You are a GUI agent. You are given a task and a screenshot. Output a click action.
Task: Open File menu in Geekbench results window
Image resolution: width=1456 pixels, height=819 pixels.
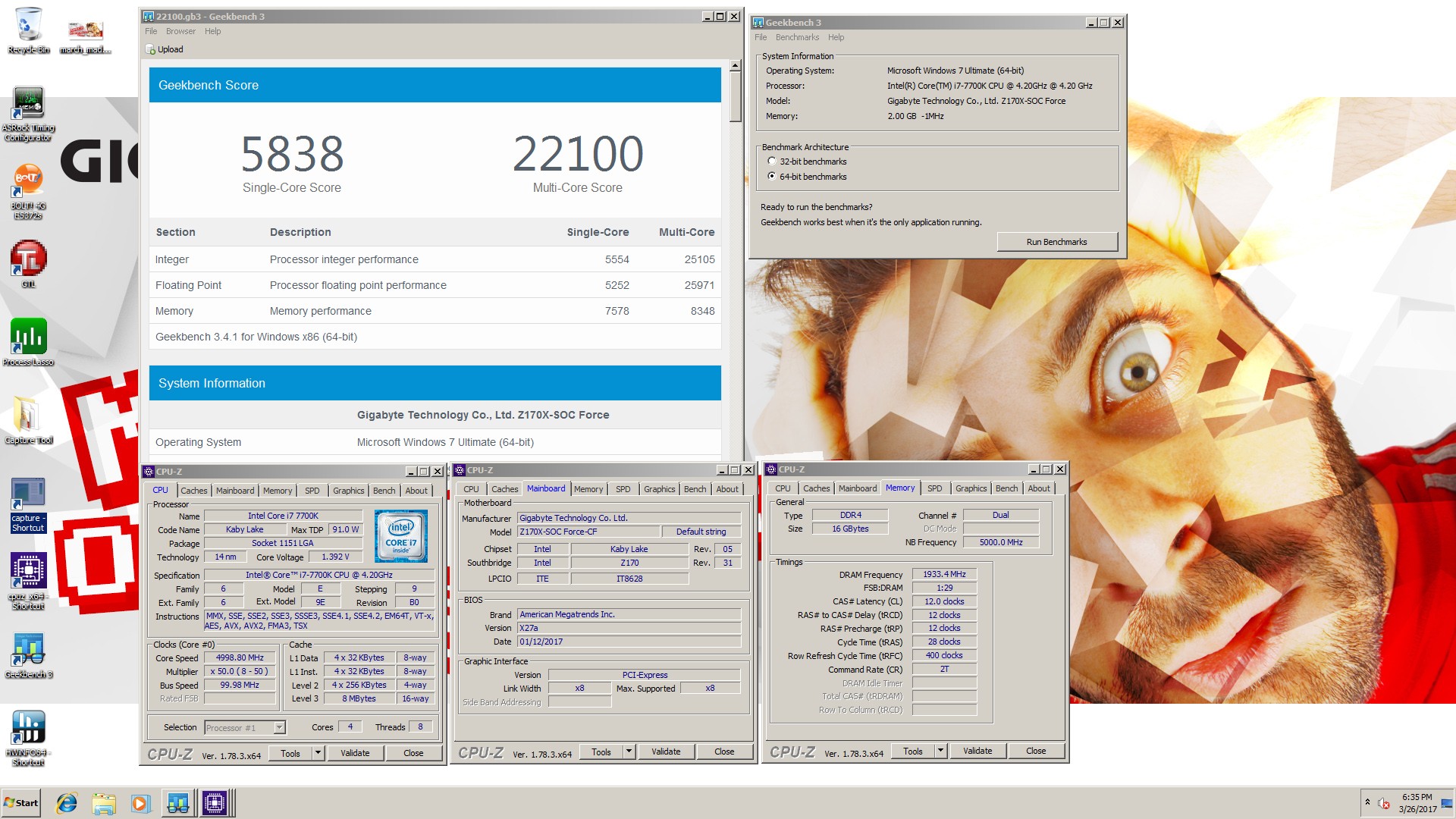(151, 32)
